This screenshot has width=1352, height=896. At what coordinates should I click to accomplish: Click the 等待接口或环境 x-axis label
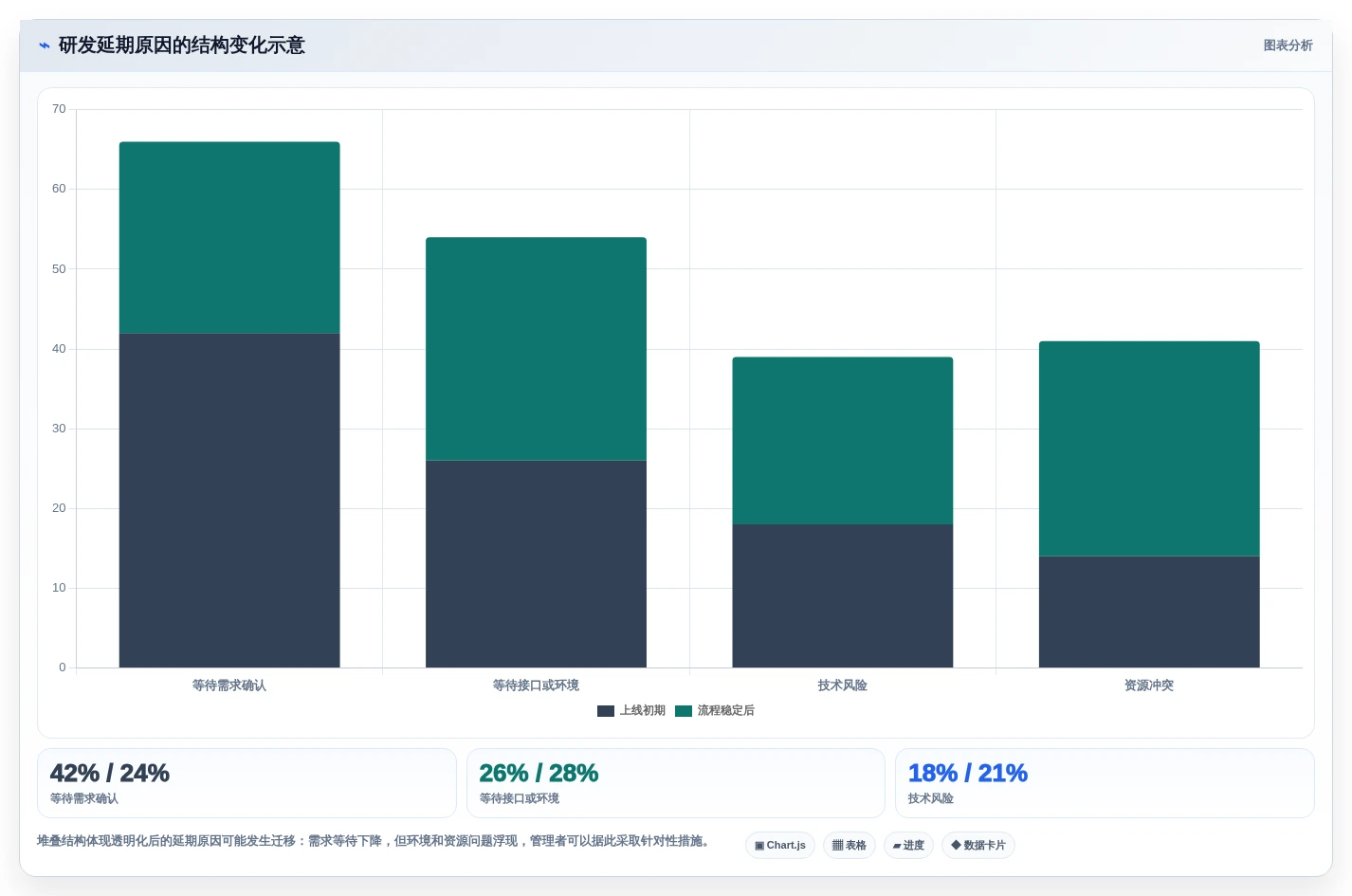coord(536,686)
